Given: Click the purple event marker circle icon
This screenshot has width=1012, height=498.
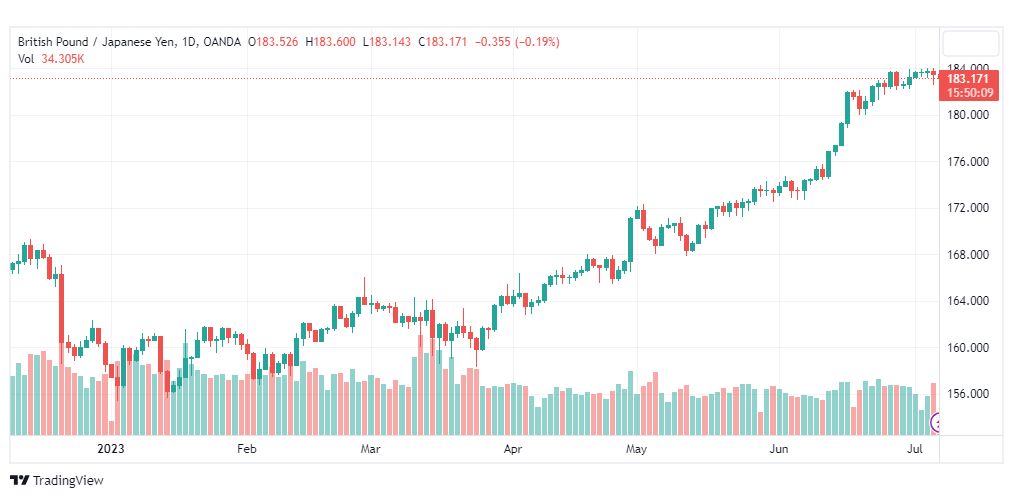Looking at the screenshot, I should [935, 423].
